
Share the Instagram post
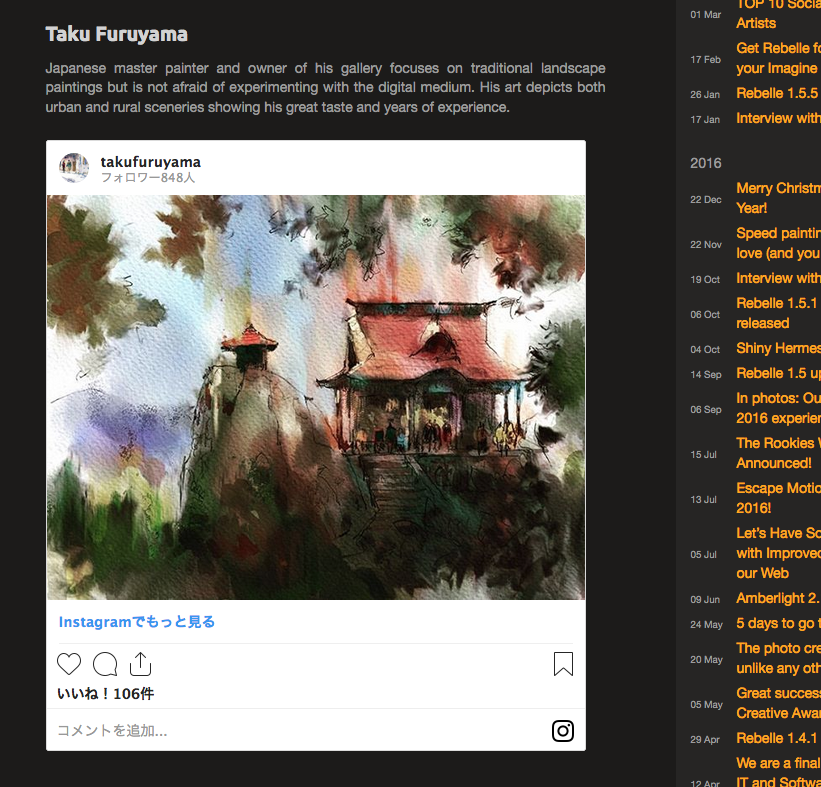140,664
